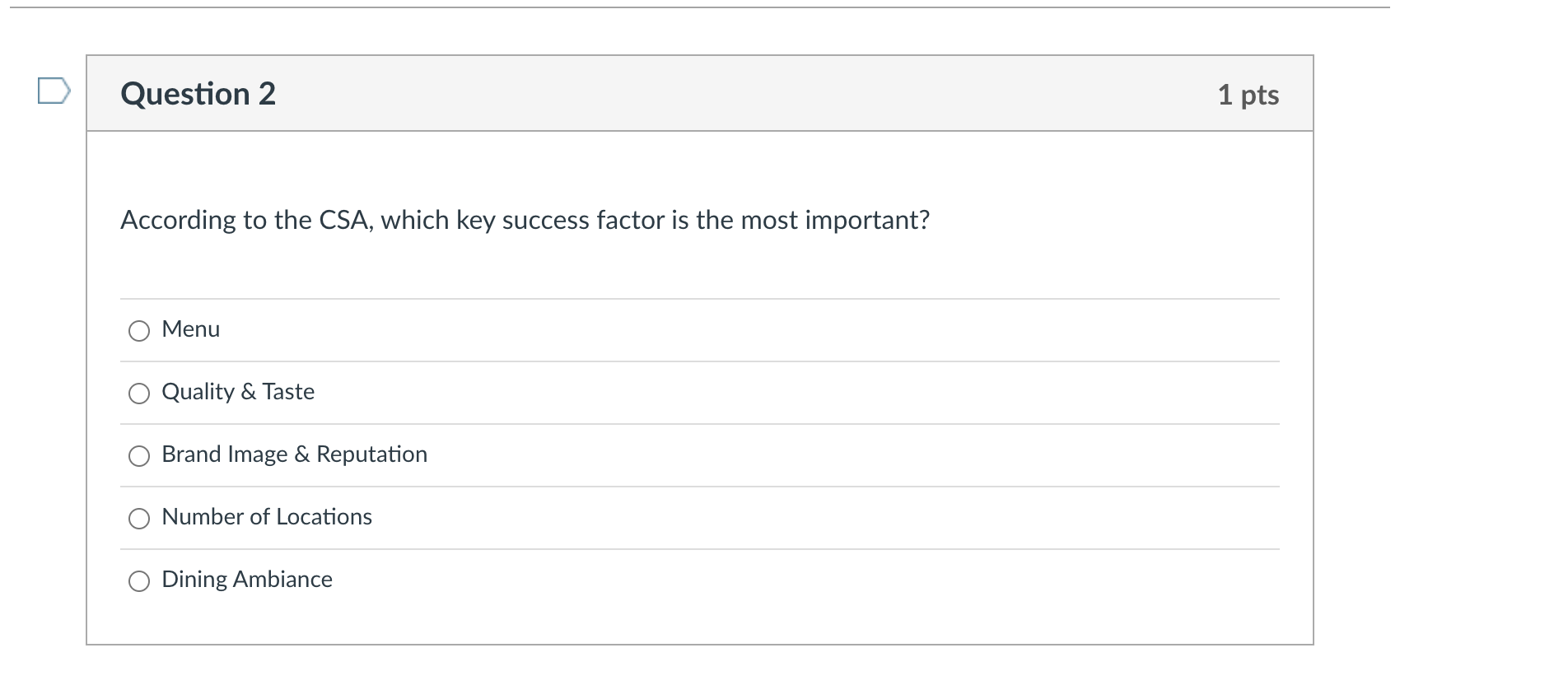Choose the Quality & Taste radio button

click(x=139, y=394)
